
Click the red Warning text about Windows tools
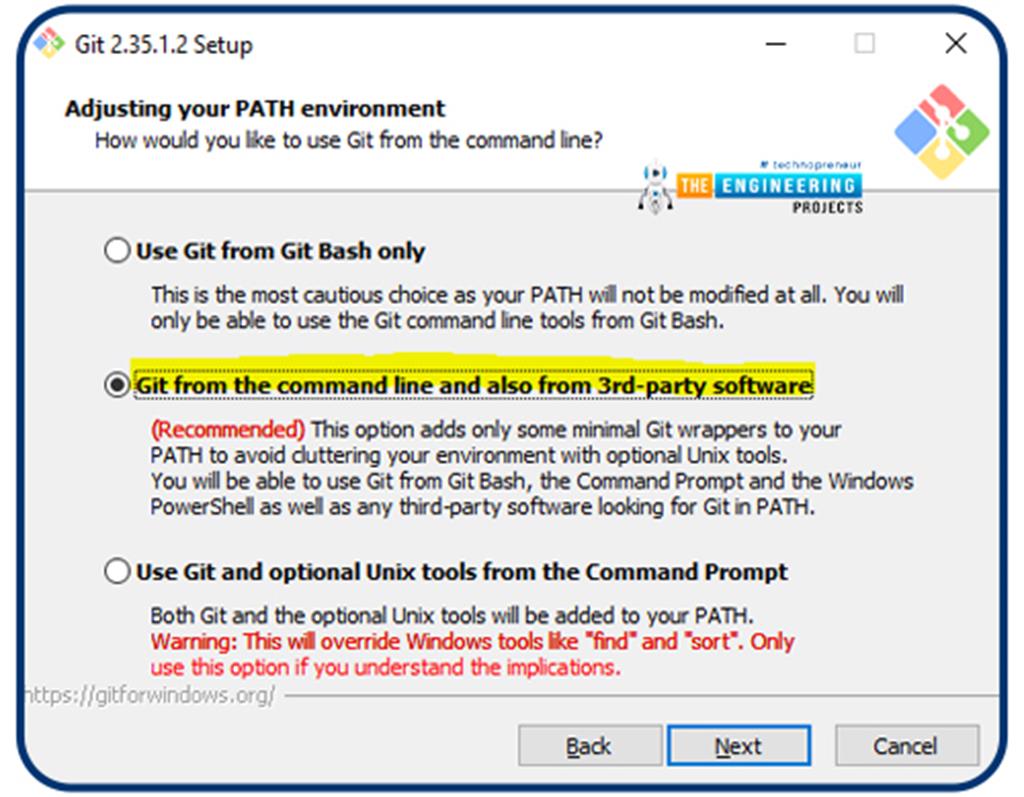(x=472, y=655)
